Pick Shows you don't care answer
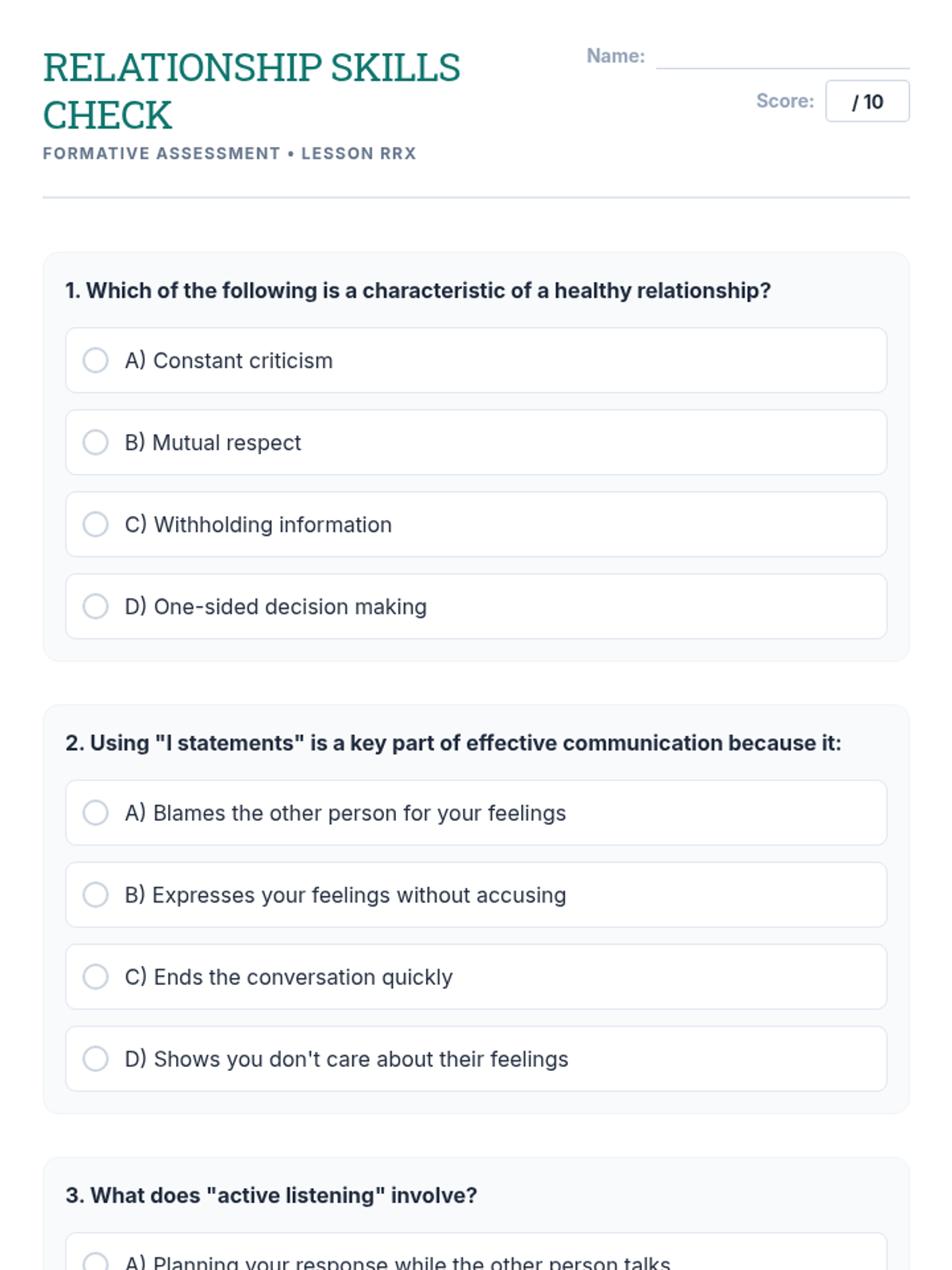The image size is (952, 1270). click(x=95, y=1059)
